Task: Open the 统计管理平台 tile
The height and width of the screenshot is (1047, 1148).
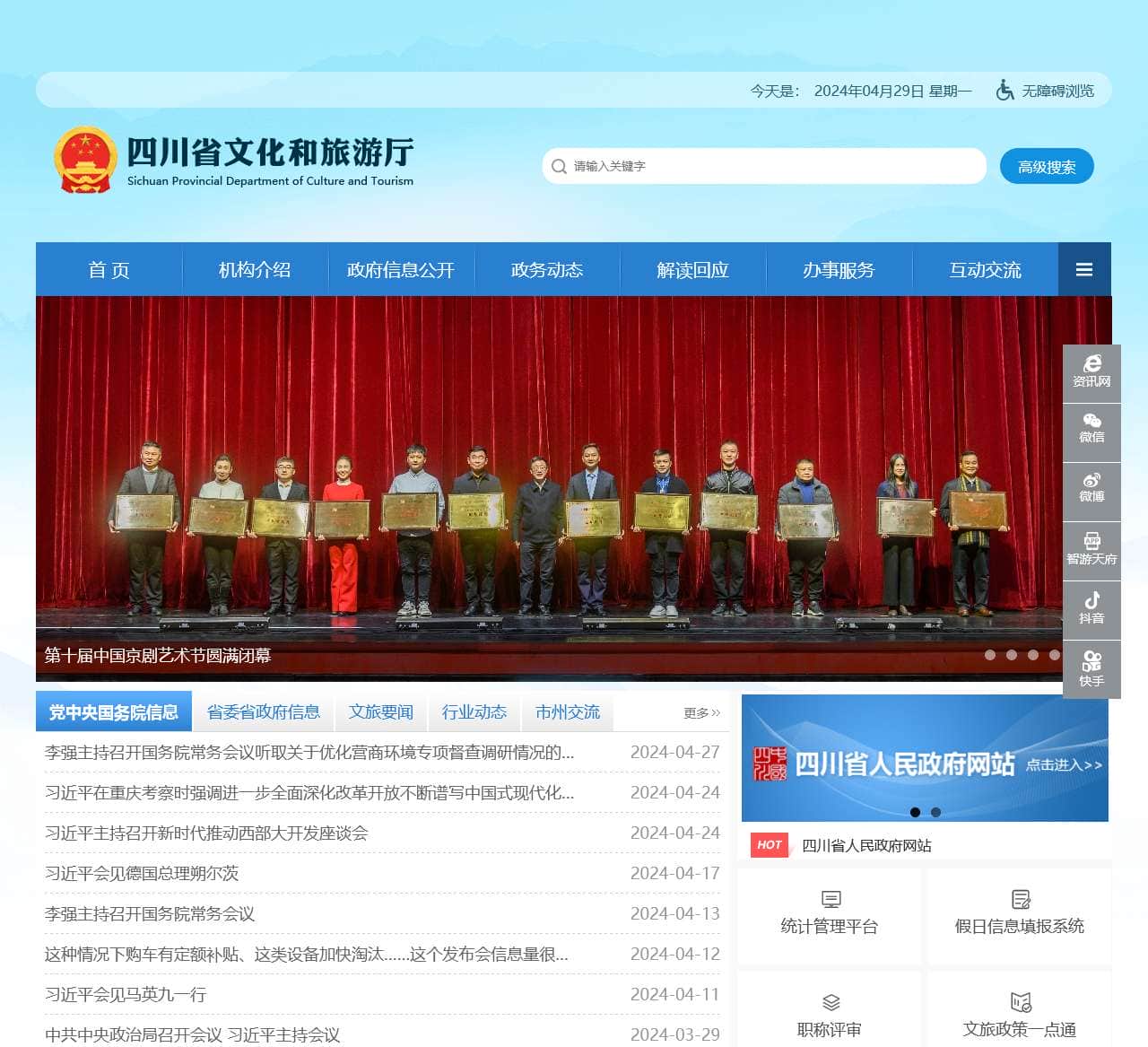Action: click(x=830, y=915)
